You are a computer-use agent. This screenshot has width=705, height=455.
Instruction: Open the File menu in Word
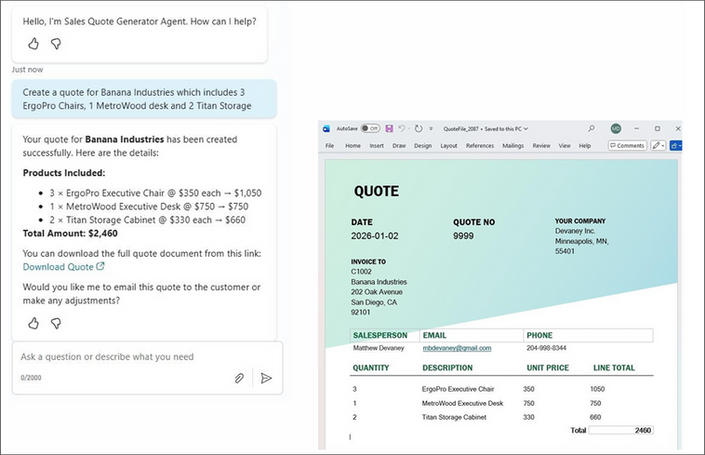click(x=330, y=146)
